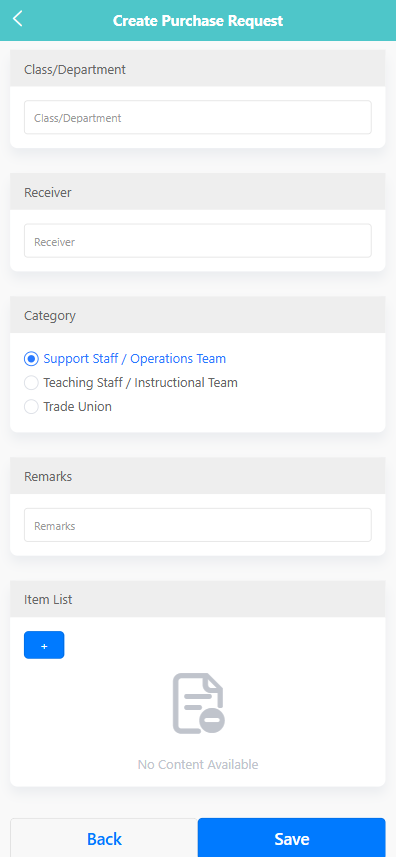Select the Support Staff / Operations Team radio circle
This screenshot has height=857, width=396.
coord(31,359)
